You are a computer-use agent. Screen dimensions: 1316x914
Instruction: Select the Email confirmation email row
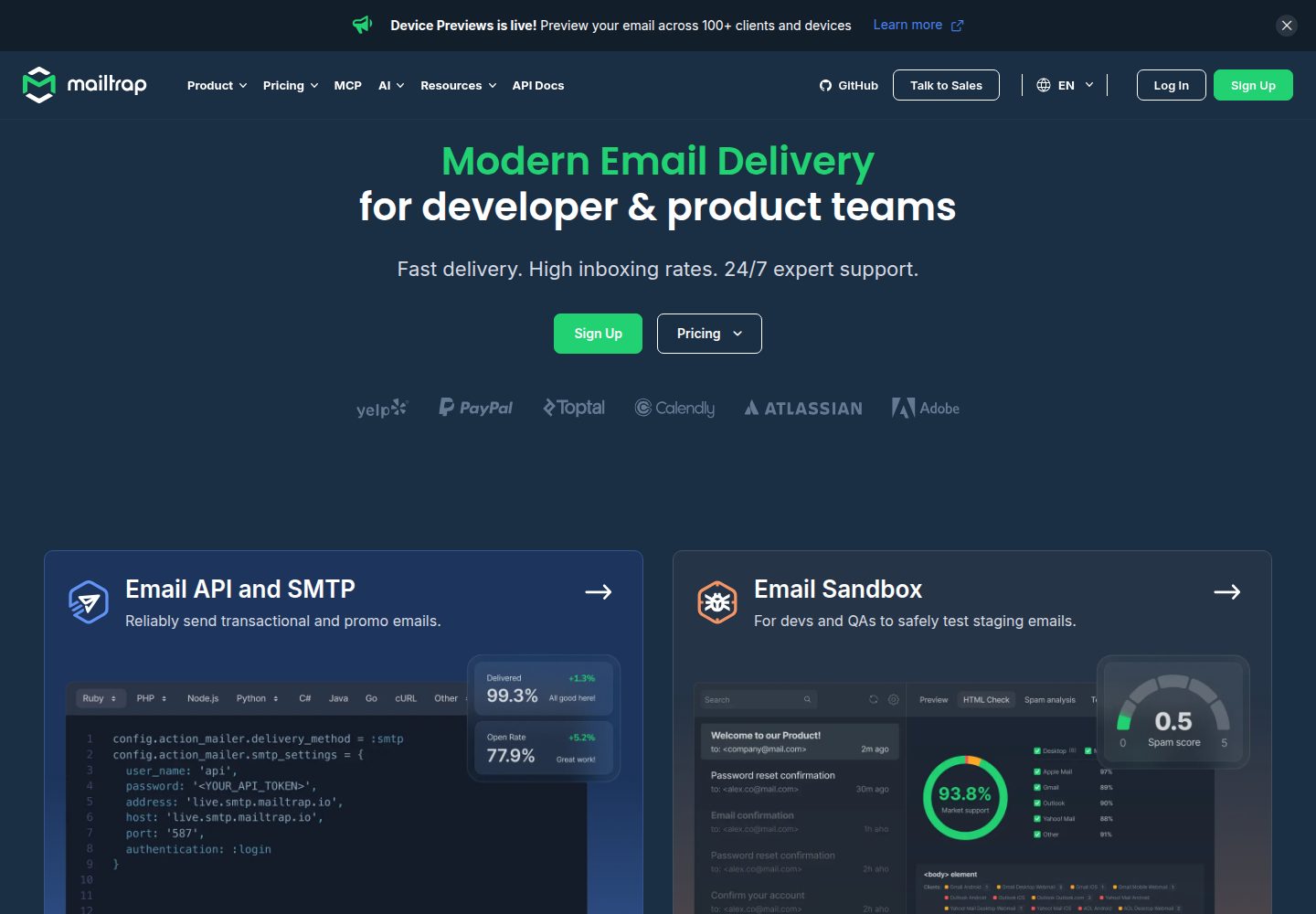point(800,822)
